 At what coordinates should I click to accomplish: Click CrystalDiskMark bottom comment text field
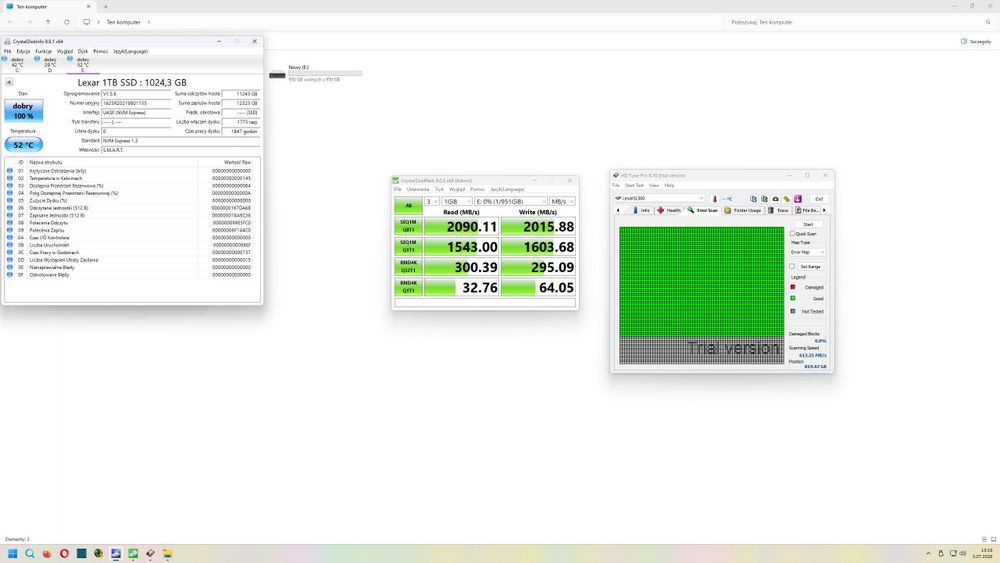tap(485, 303)
